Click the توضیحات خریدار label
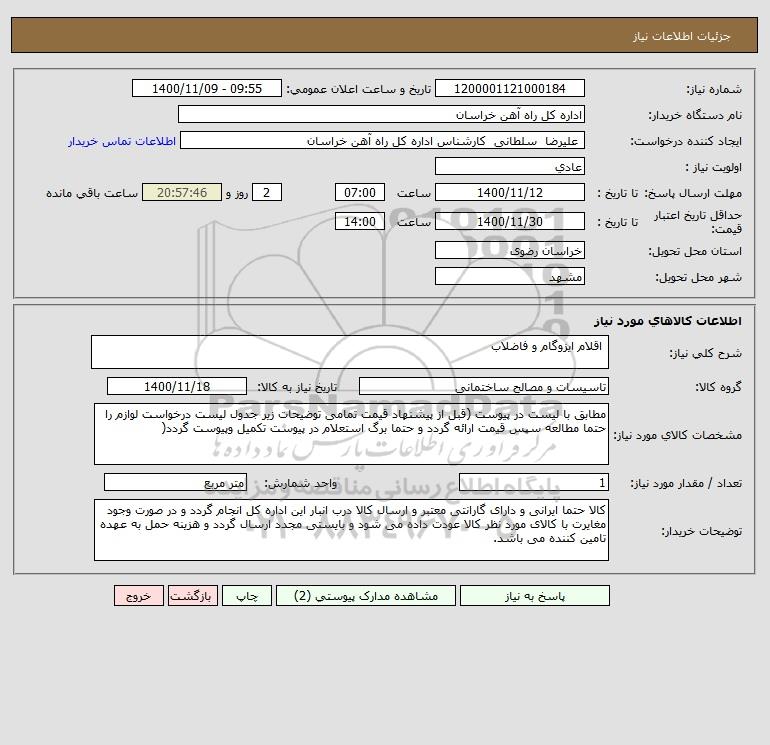Image resolution: width=770 pixels, height=745 pixels. [x=701, y=531]
